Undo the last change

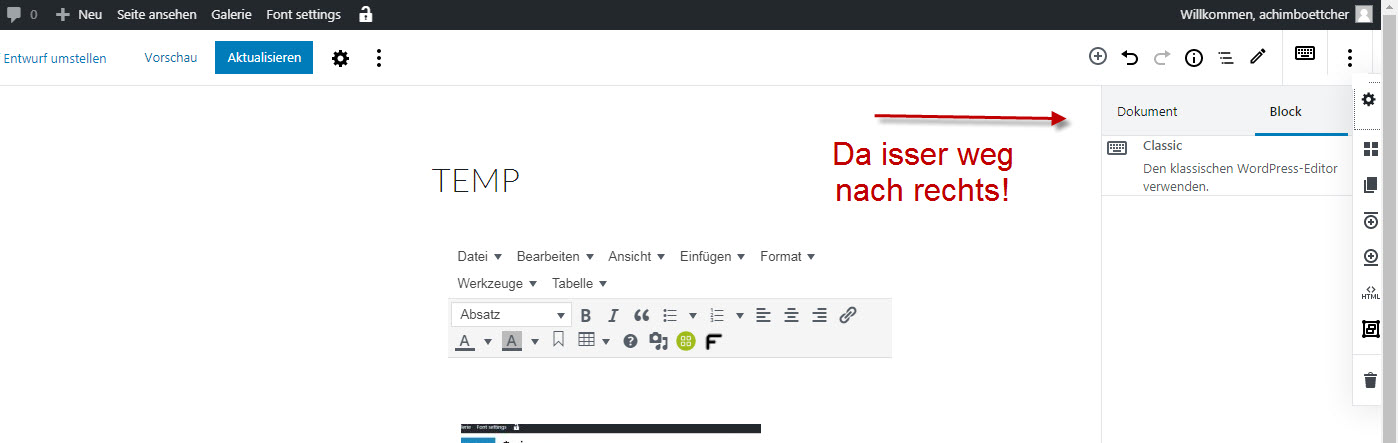1130,57
